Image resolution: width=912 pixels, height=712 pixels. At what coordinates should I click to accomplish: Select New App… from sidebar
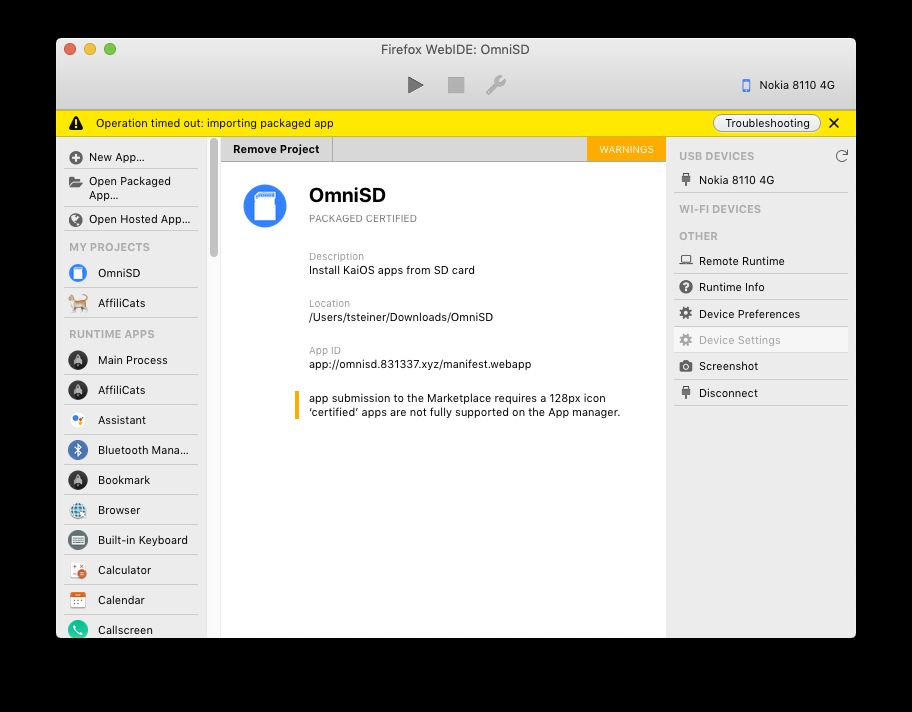116,157
